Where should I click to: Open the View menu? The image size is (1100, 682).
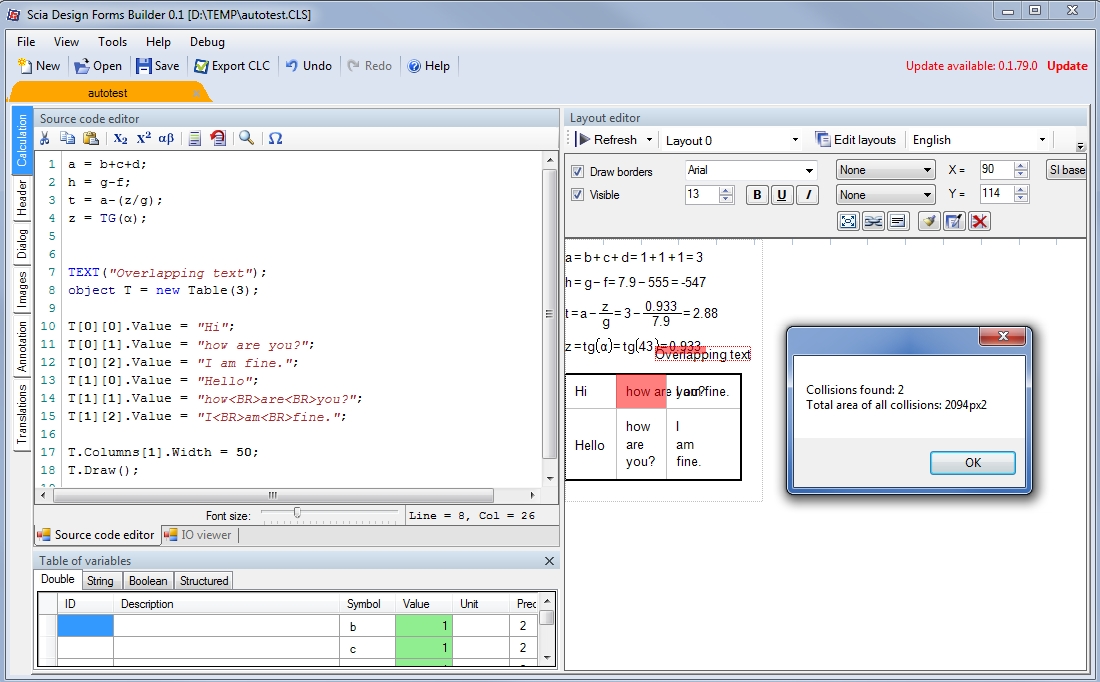(x=67, y=41)
